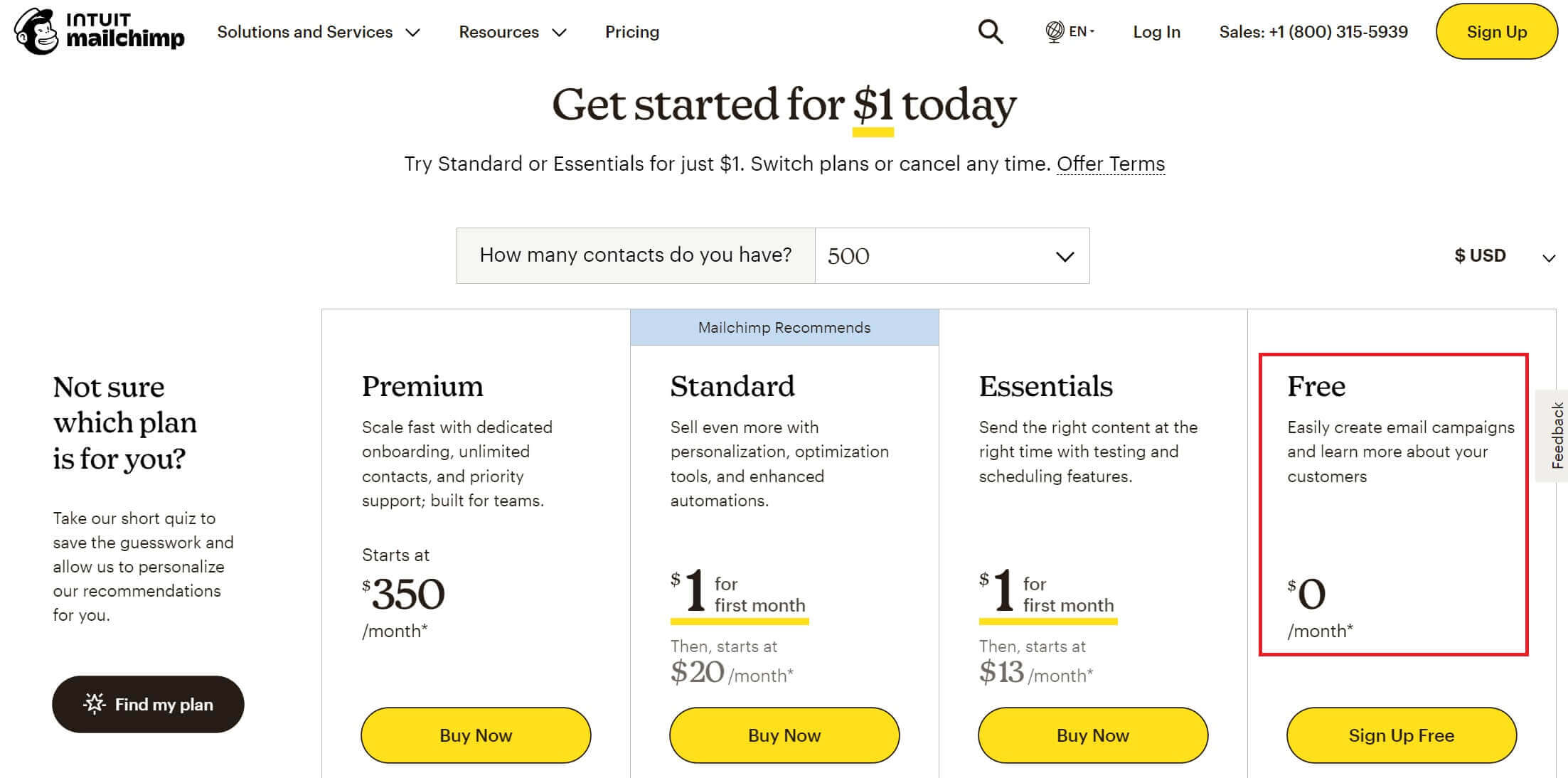Click inside the contacts question field
Screen dimensions: 1568x778
pyautogui.click(x=635, y=255)
